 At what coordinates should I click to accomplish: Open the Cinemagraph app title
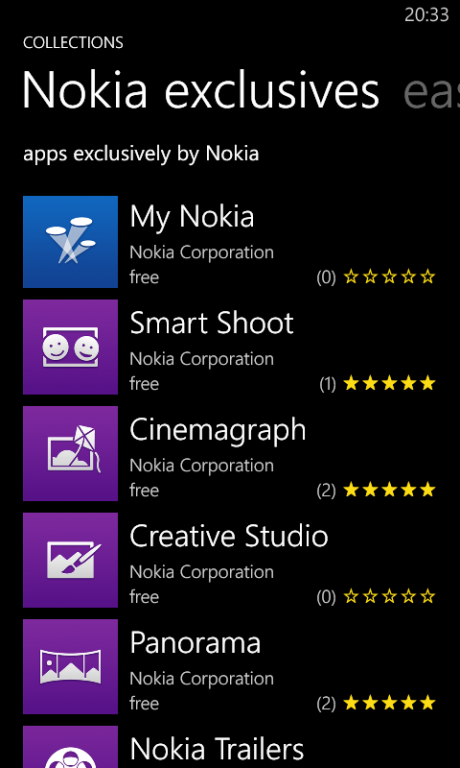point(218,430)
